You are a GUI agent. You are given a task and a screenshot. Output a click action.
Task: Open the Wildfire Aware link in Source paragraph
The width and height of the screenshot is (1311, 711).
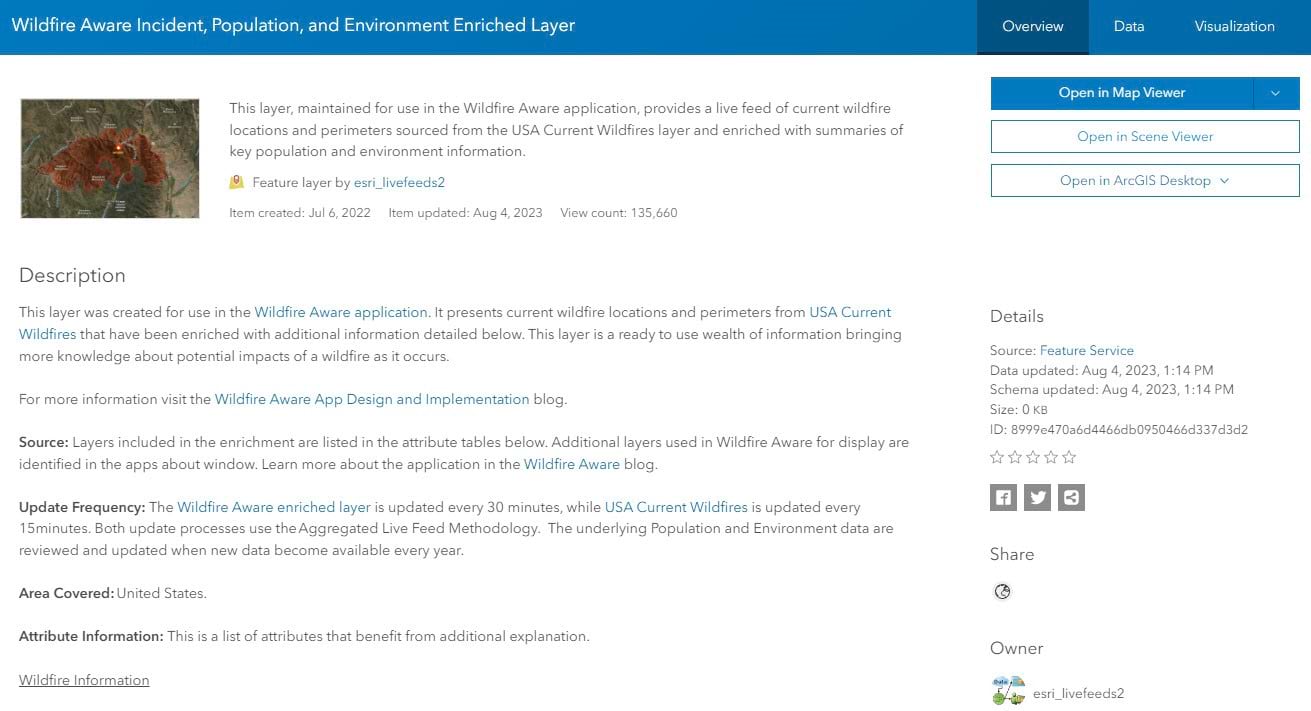[572, 464]
